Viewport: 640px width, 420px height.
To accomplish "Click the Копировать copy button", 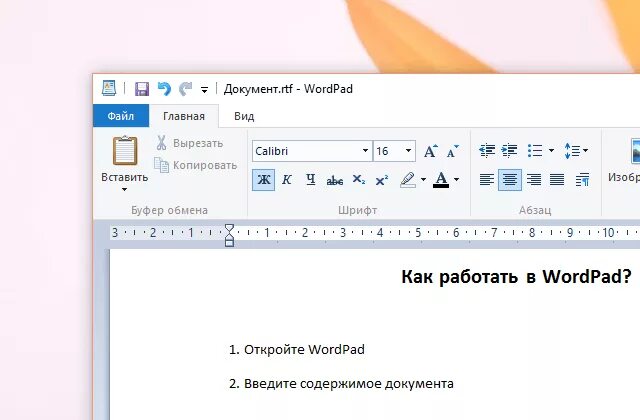I will click(x=196, y=165).
